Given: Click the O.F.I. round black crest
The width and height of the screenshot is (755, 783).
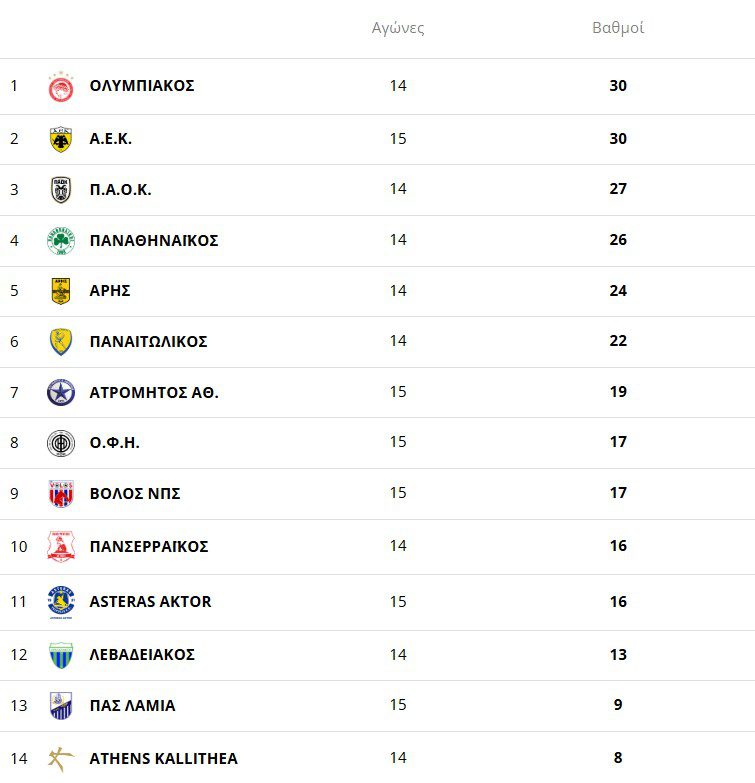Looking at the screenshot, I should pyautogui.click(x=61, y=443).
